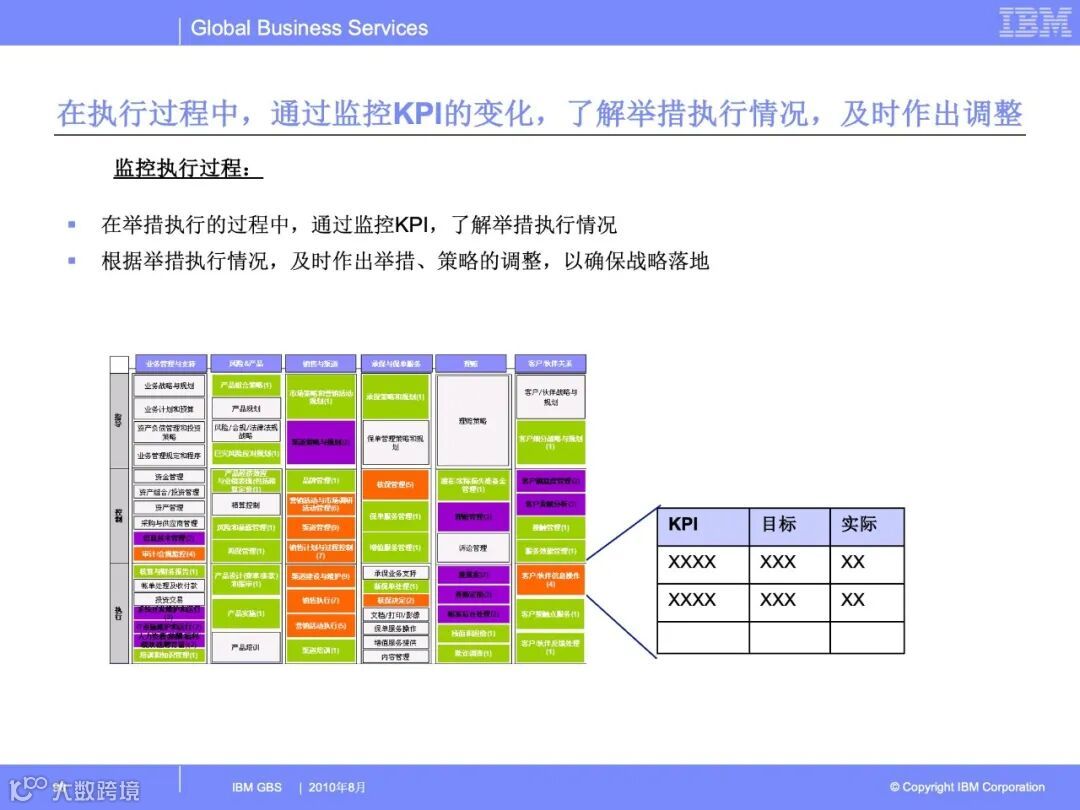
Task: Click the white 产品规划 box
Action: [246, 408]
